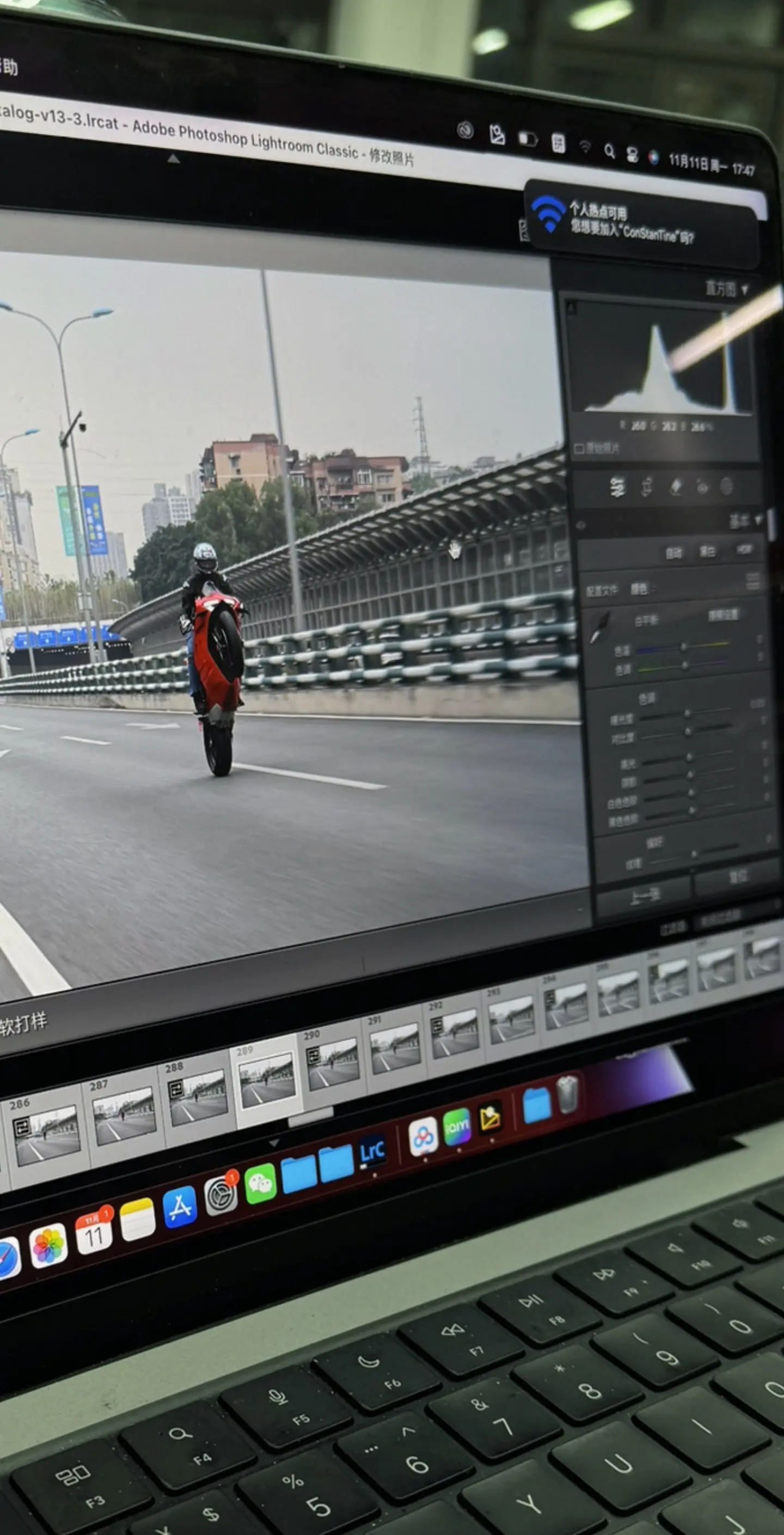Collapse the 直方图 histogram panel
The height and width of the screenshot is (1535, 784).
[744, 291]
